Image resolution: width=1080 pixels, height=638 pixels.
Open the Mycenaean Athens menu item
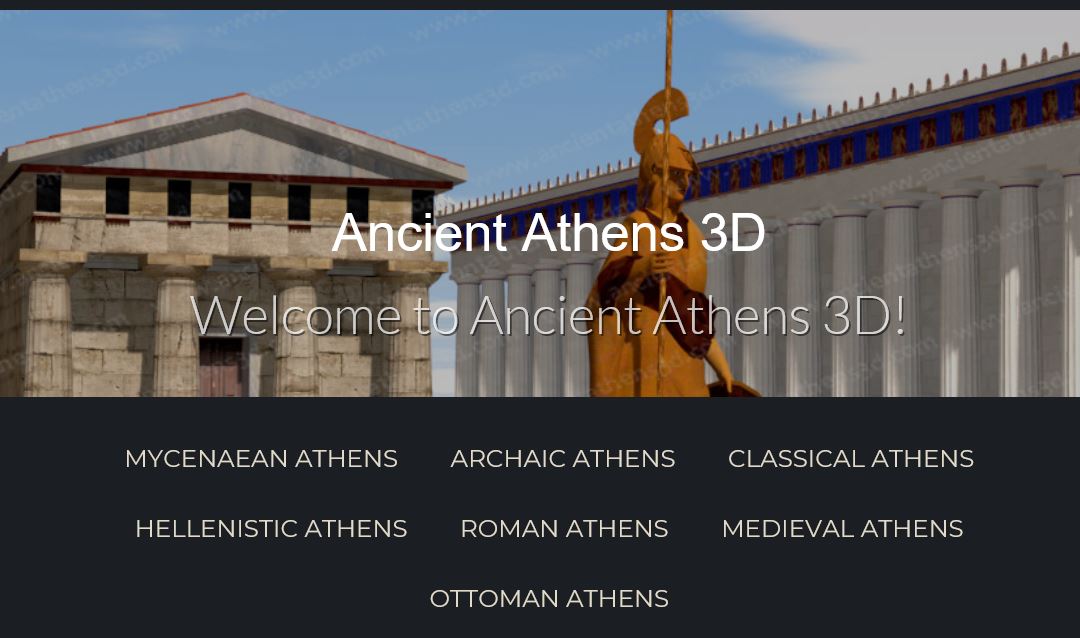(x=261, y=459)
